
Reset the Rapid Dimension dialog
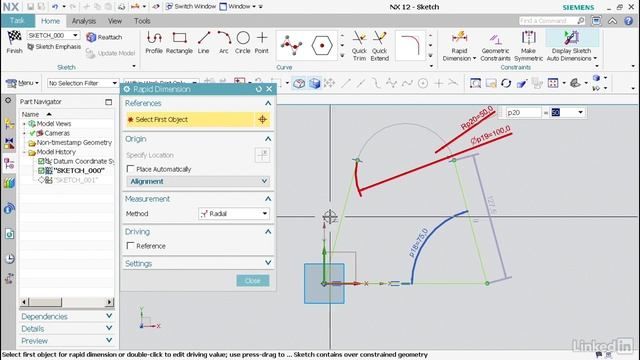coord(258,89)
